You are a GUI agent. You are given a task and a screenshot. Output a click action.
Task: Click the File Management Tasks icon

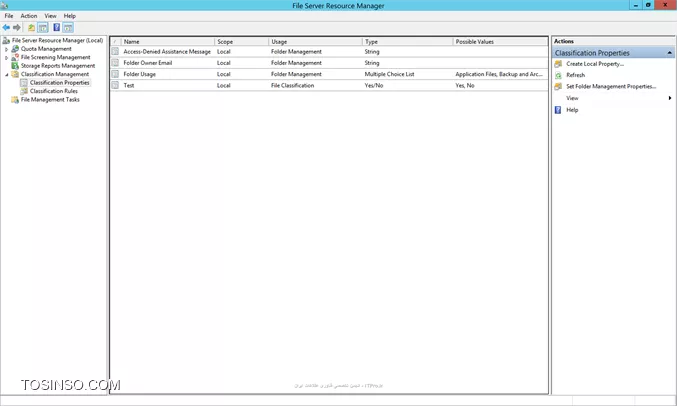pos(15,100)
